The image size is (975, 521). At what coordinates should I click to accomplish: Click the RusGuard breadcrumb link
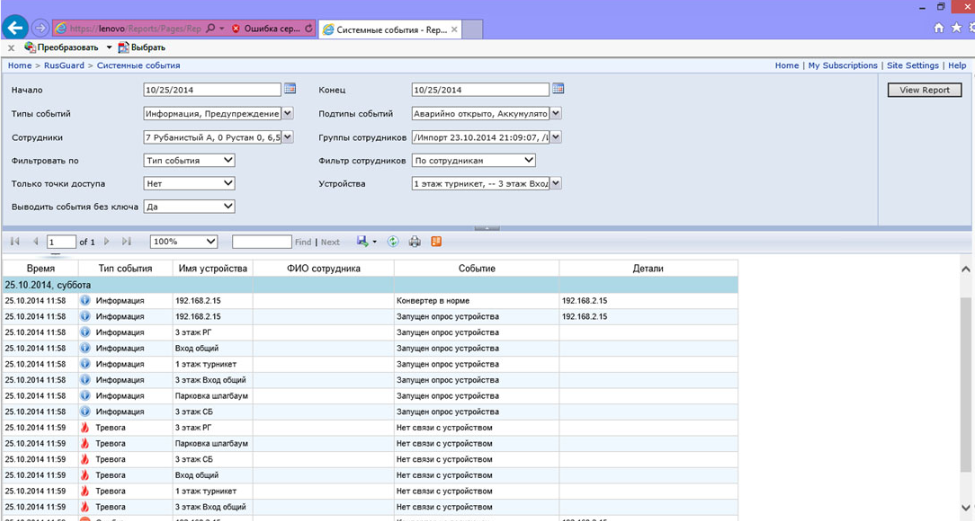click(x=64, y=66)
